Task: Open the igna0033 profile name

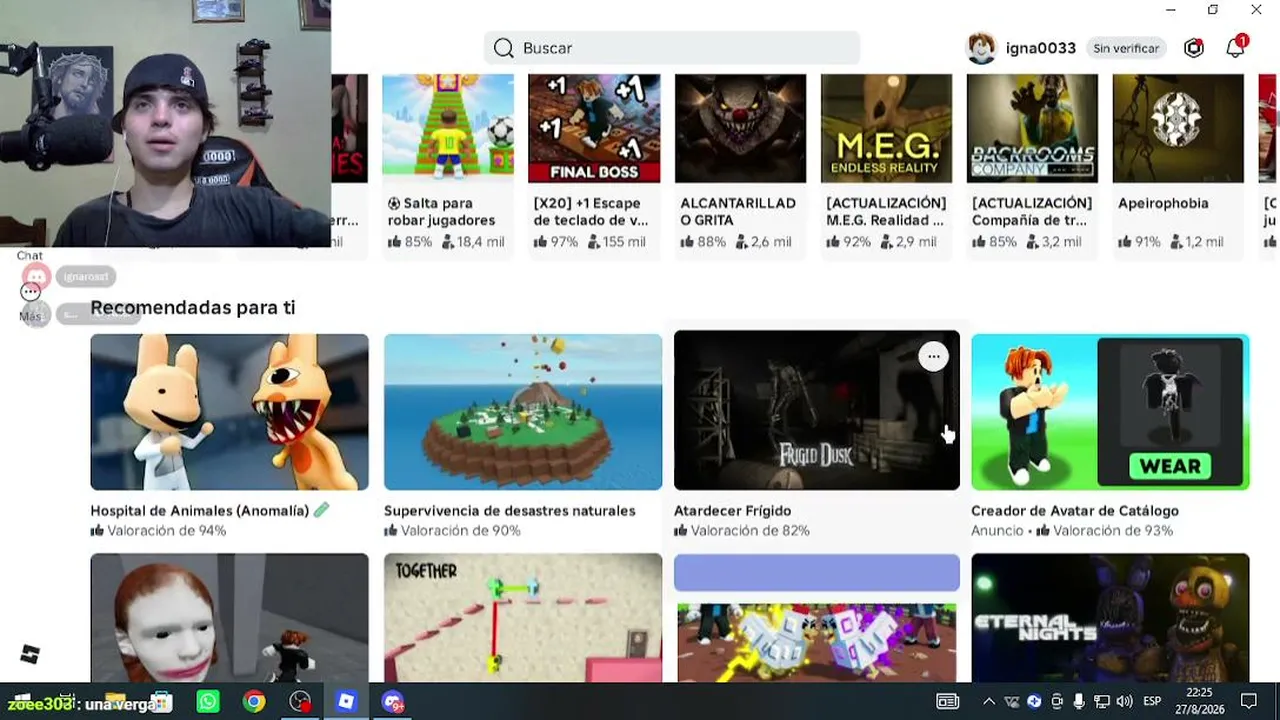Action: pos(1041,48)
